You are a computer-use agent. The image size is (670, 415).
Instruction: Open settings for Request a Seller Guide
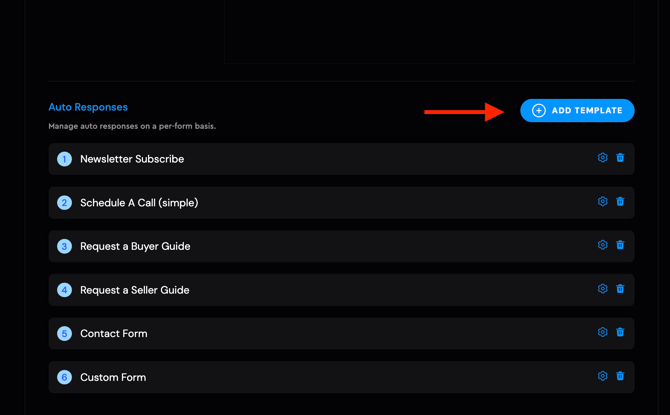602,289
